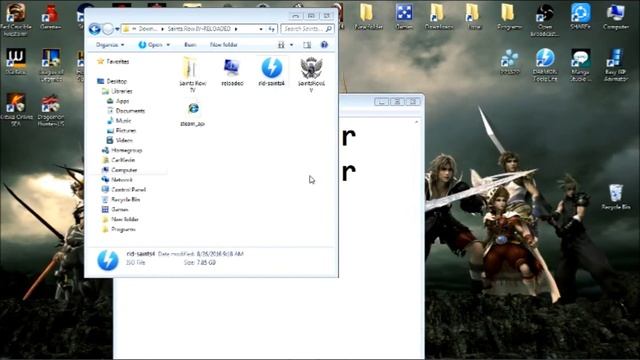This screenshot has width=640, height=360.
Task: Click the Downloads segment in the address path
Action: (148, 29)
